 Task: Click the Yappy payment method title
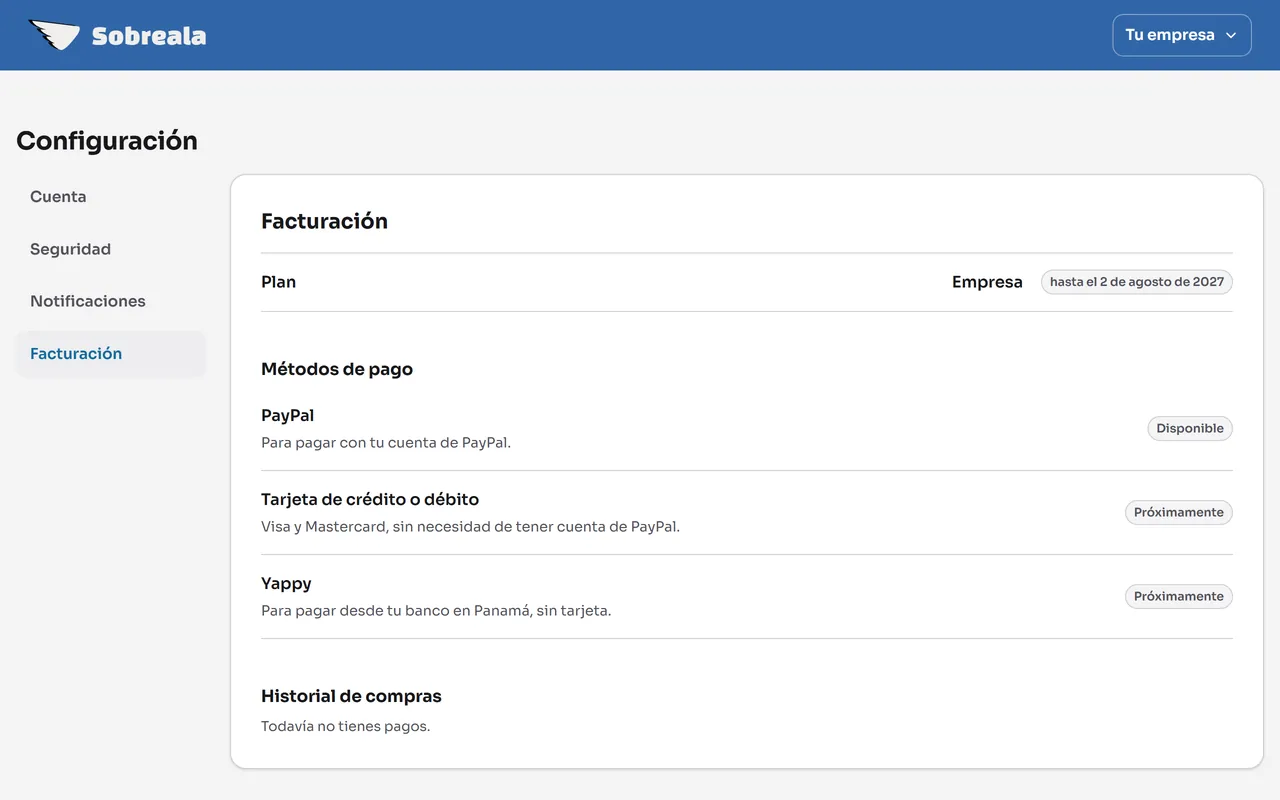(286, 583)
